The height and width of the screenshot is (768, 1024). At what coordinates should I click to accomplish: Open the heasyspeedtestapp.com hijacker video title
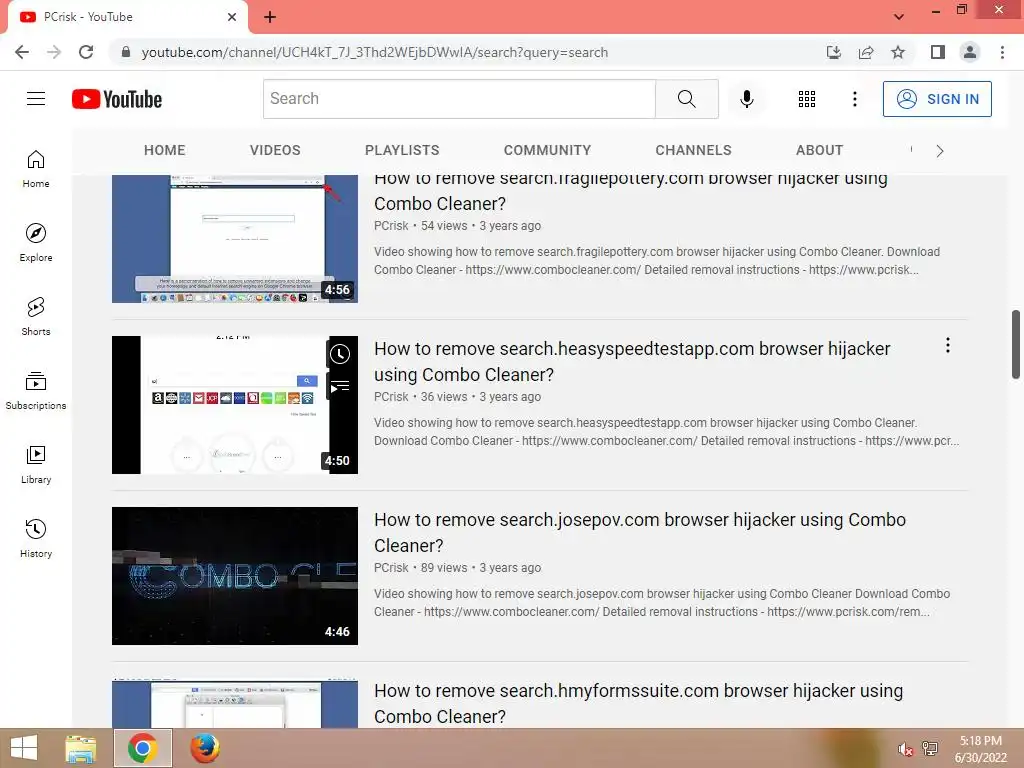click(x=632, y=362)
